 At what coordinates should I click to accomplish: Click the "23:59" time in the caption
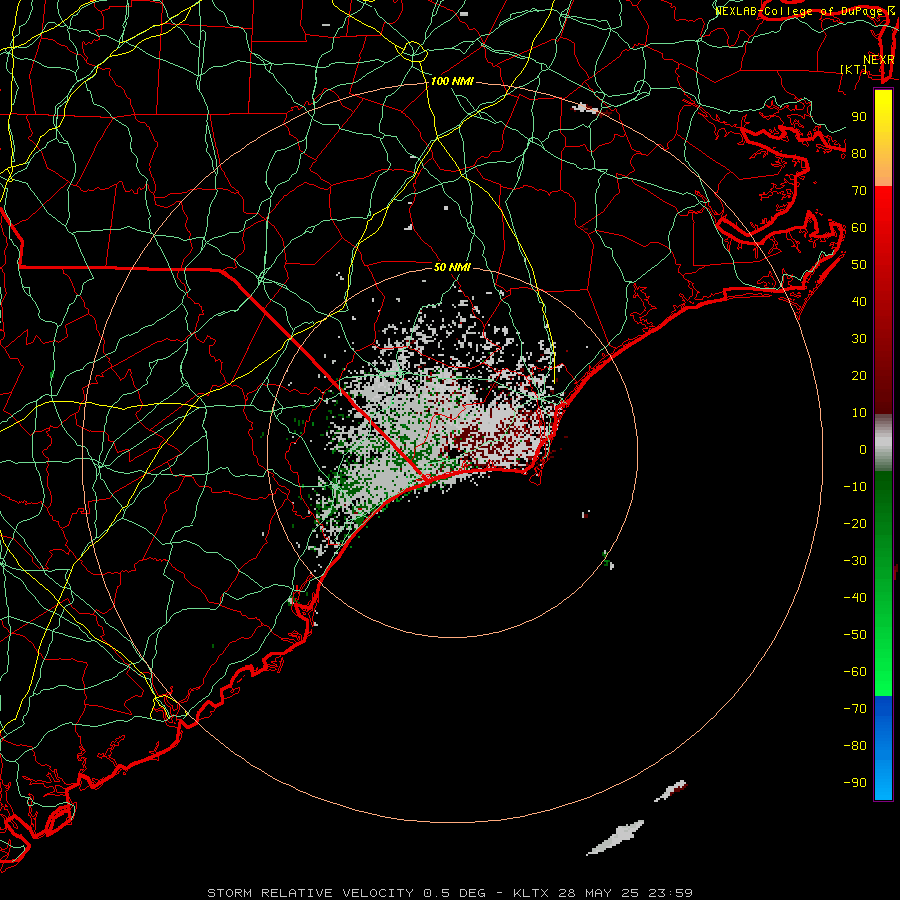click(670, 893)
